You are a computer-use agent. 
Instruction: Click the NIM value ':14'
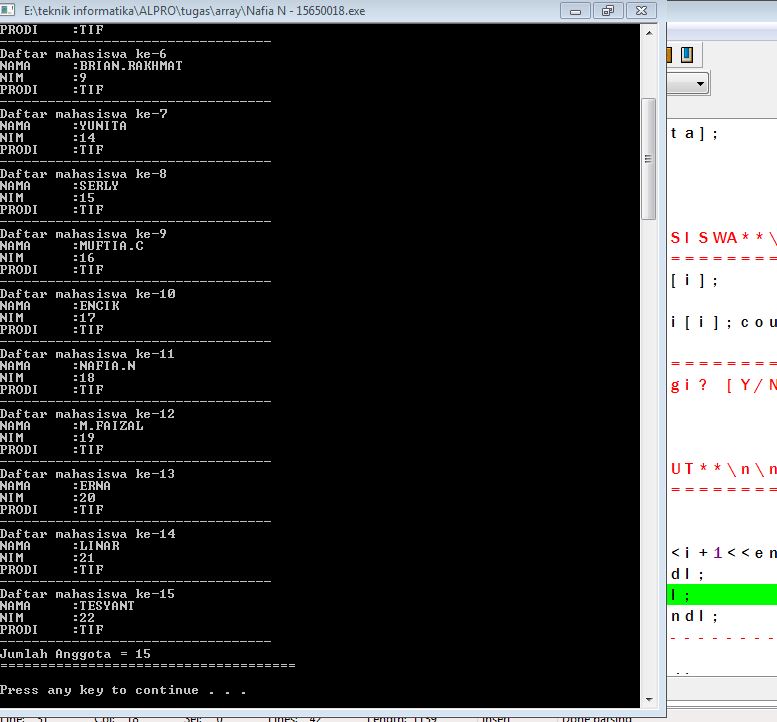83,138
